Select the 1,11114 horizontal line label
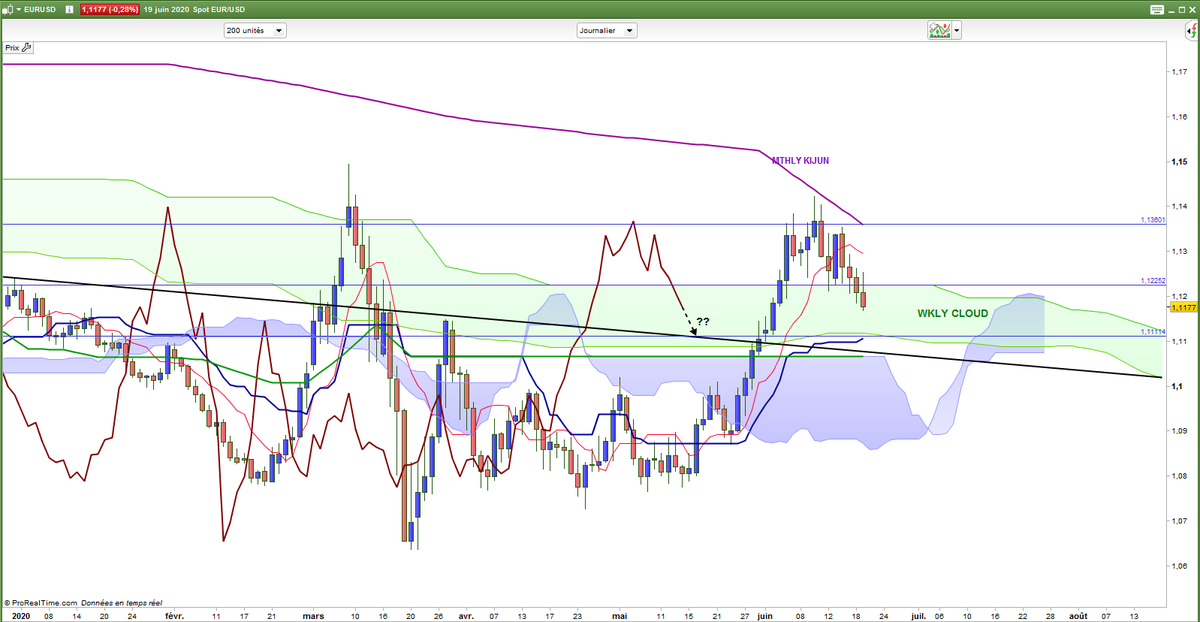 pos(1155,332)
